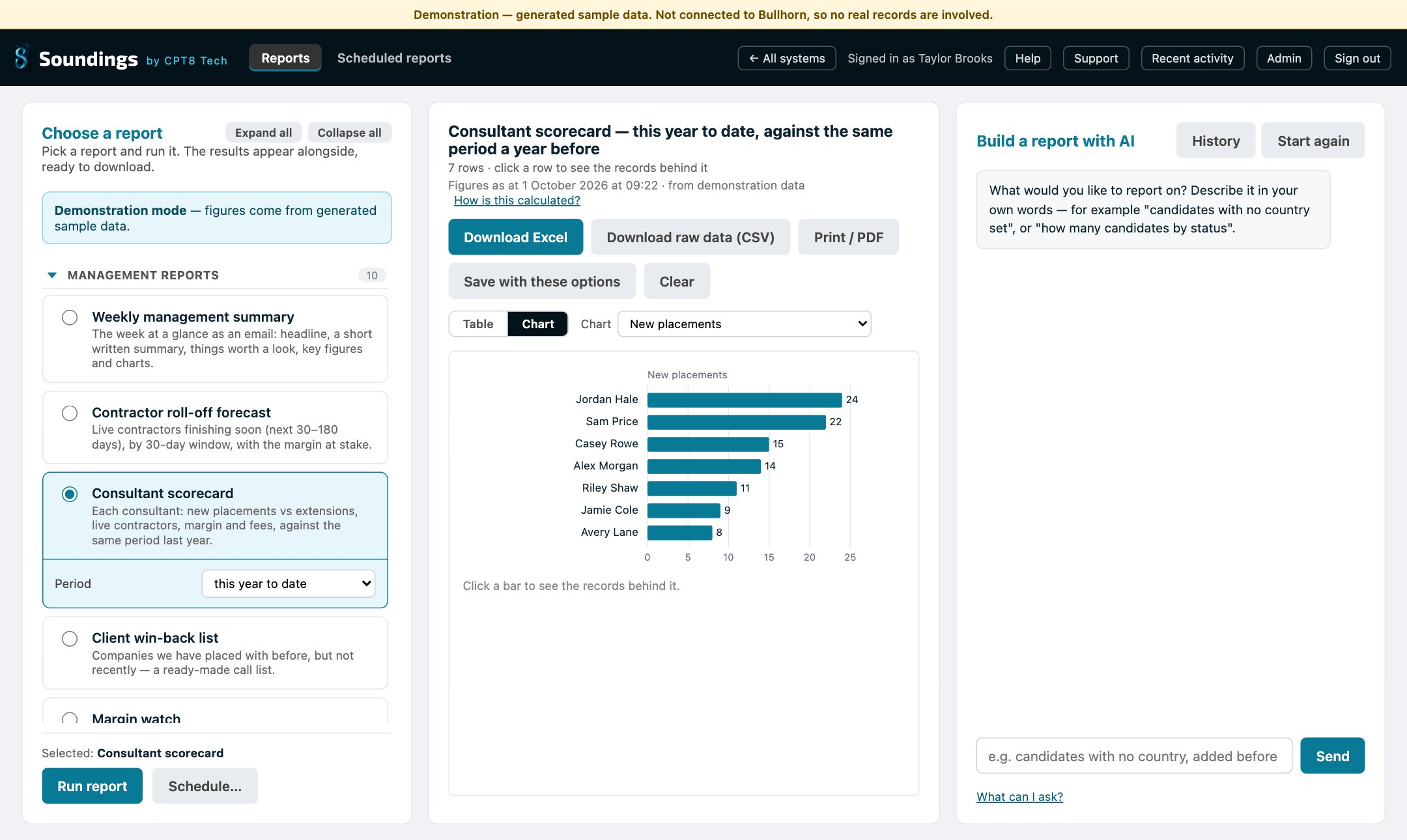Viewport: 1407px width, 840px height.
Task: Open the Admin section
Action: 1284,58
